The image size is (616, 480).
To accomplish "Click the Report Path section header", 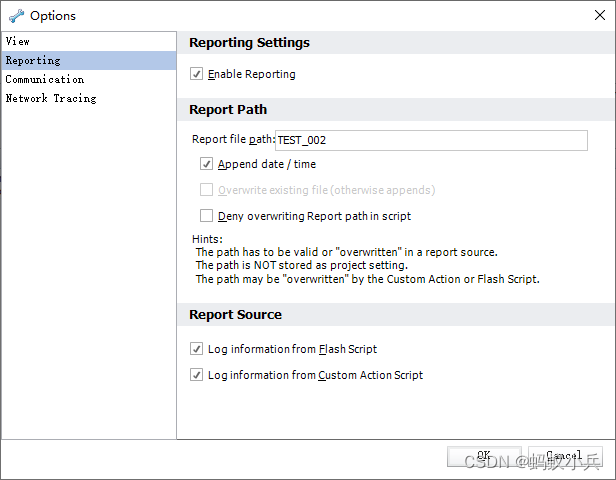I will [228, 110].
